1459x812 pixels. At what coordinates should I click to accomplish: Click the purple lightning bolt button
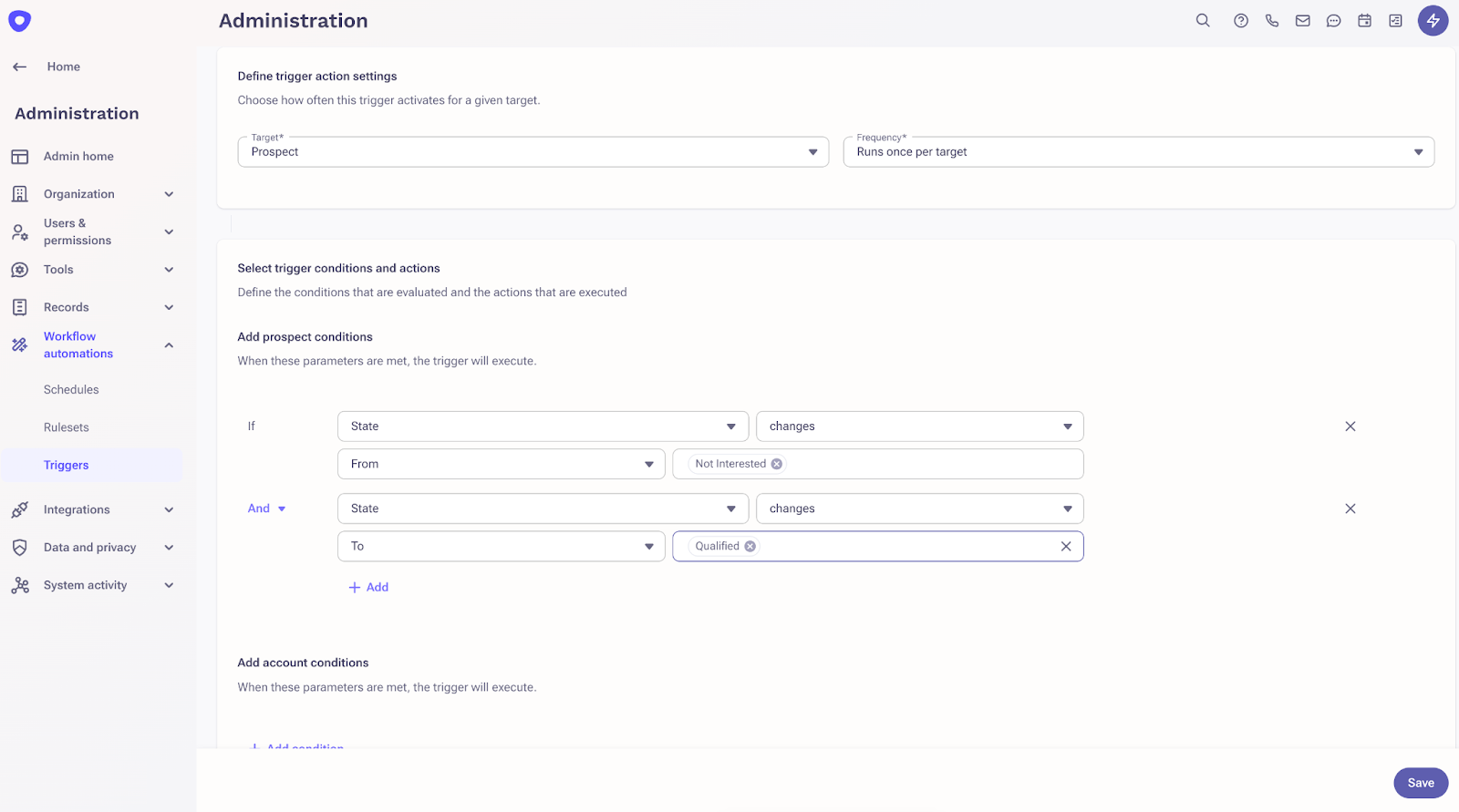[x=1433, y=20]
